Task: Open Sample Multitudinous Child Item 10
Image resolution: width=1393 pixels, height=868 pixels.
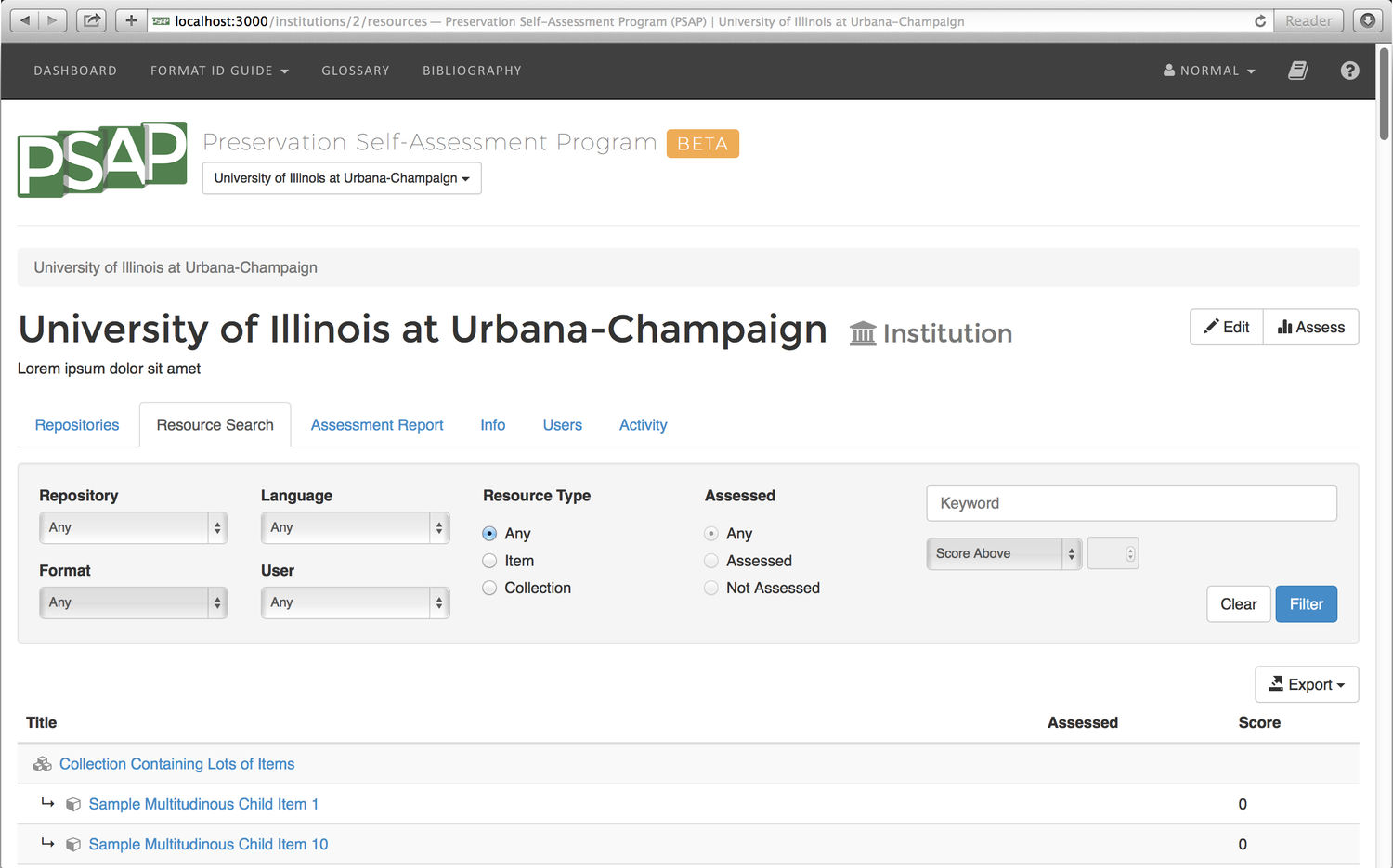Action: tap(207, 844)
